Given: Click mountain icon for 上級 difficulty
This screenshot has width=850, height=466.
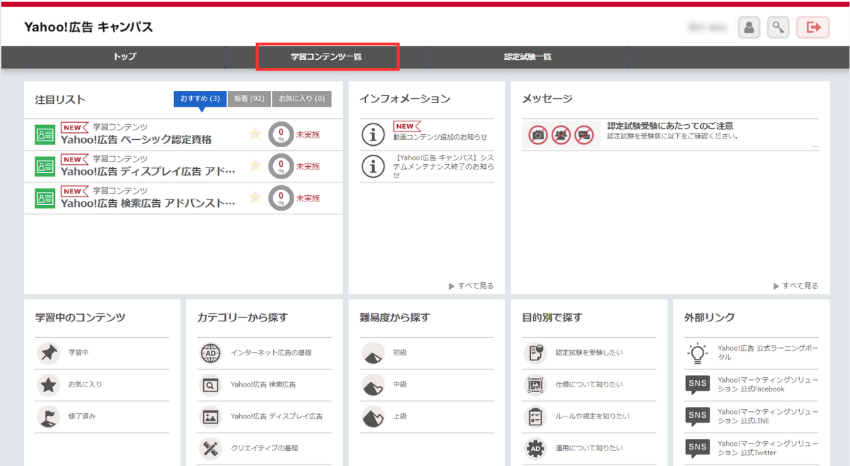Looking at the screenshot, I should (x=373, y=417).
